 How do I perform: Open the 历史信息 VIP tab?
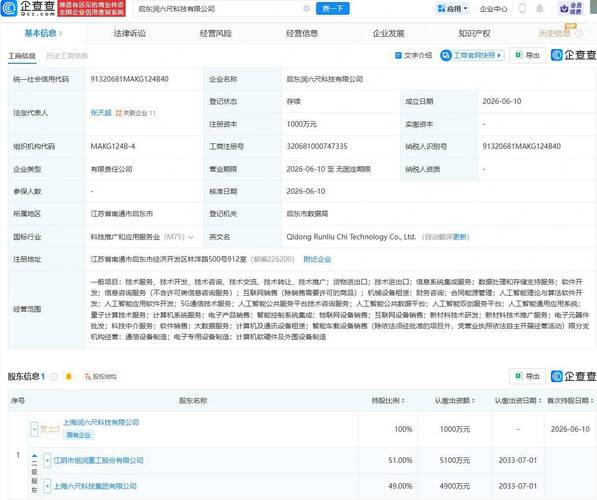click(x=554, y=34)
